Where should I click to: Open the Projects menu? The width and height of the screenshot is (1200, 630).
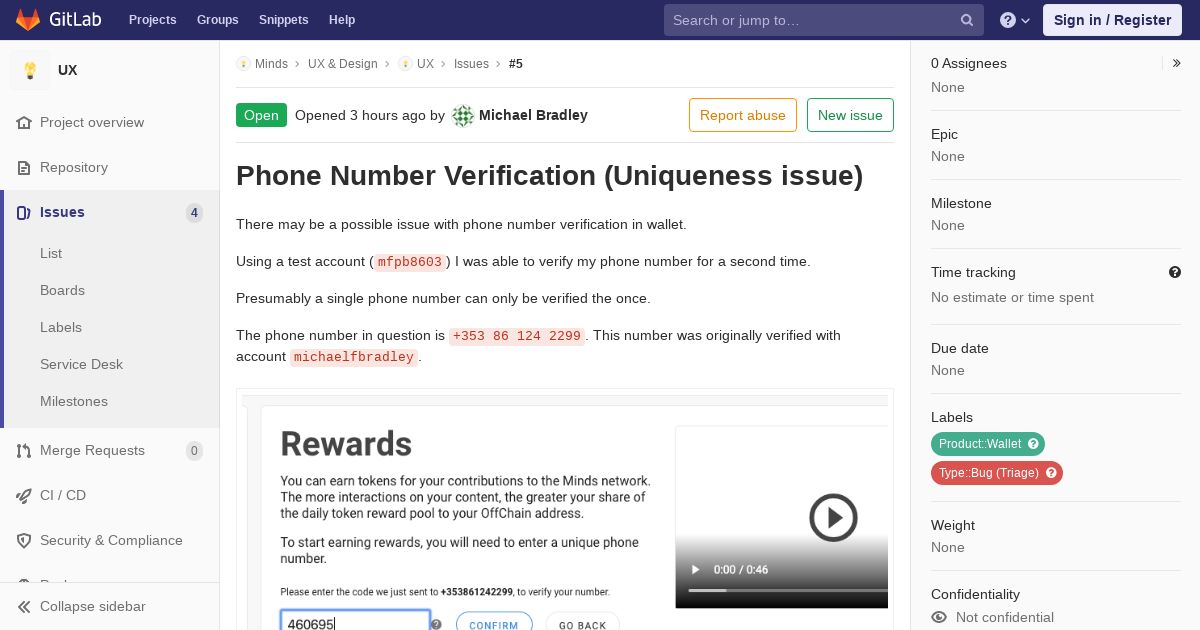[x=153, y=20]
